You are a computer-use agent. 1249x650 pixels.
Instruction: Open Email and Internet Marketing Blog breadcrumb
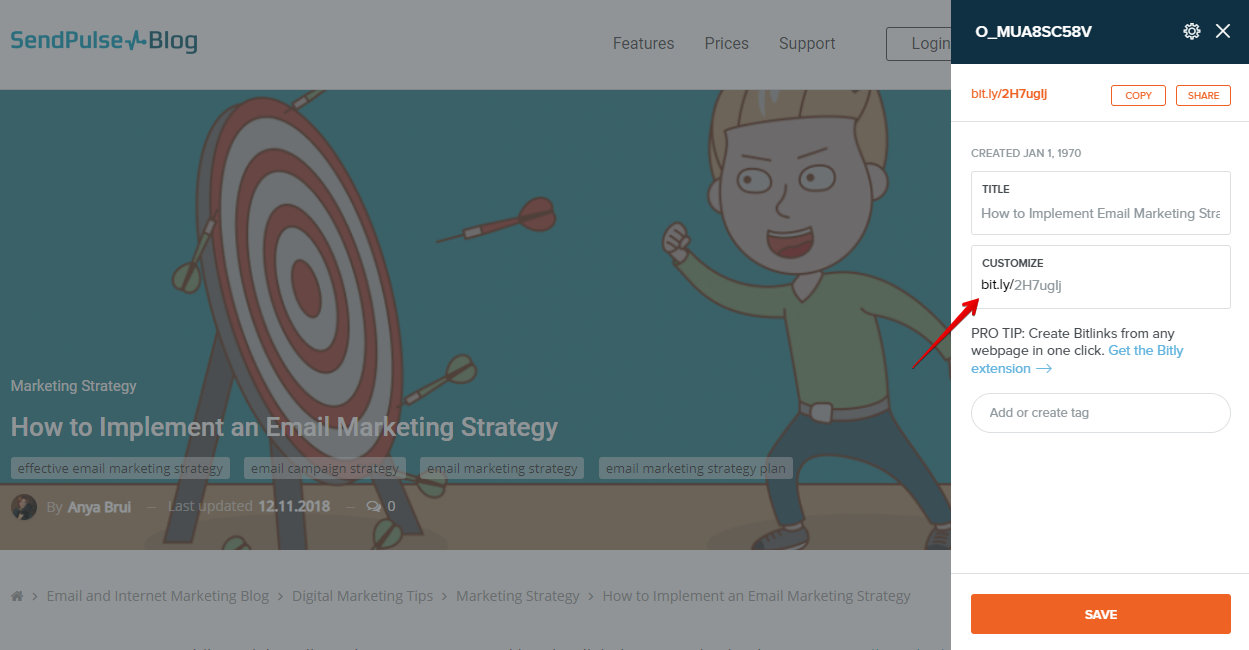[158, 596]
